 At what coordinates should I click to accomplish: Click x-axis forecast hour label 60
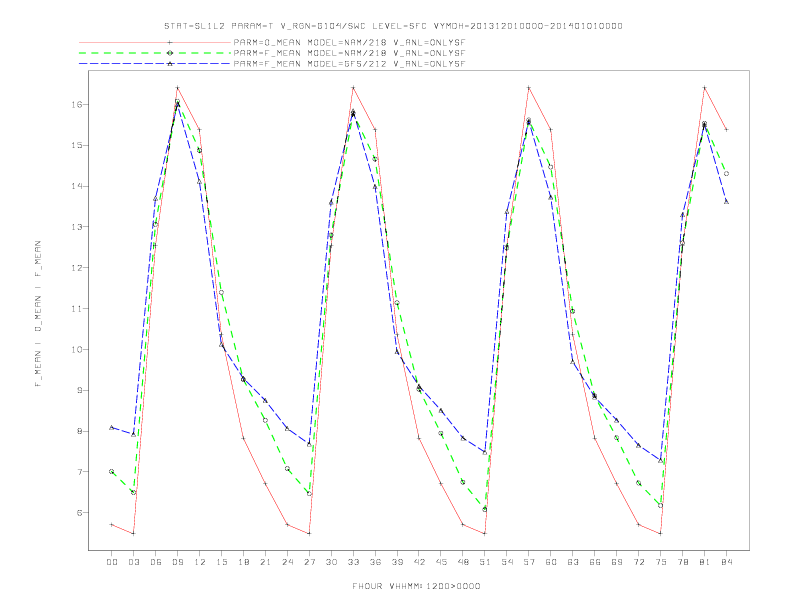[551, 562]
